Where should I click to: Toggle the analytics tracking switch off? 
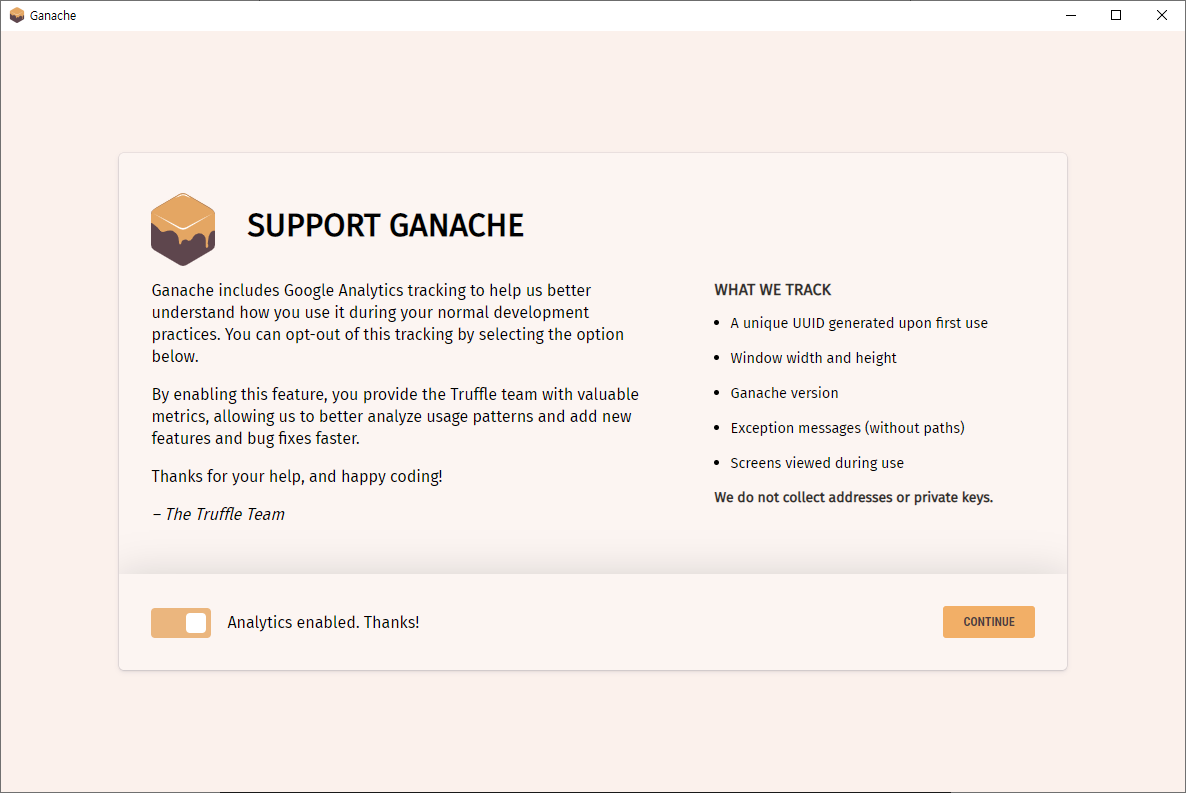click(x=181, y=623)
